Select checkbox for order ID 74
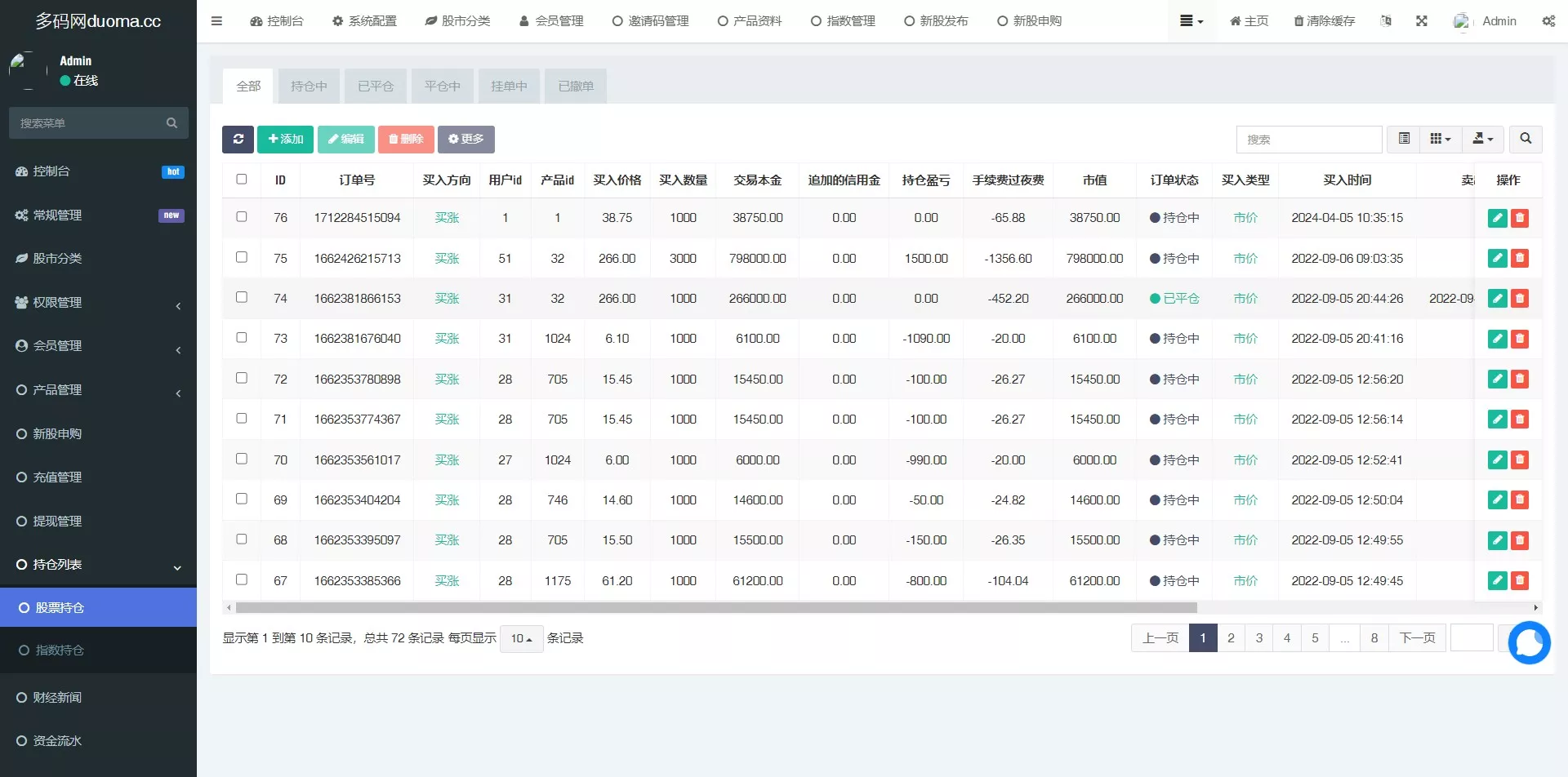This screenshot has height=777, width=1568. 242,298
